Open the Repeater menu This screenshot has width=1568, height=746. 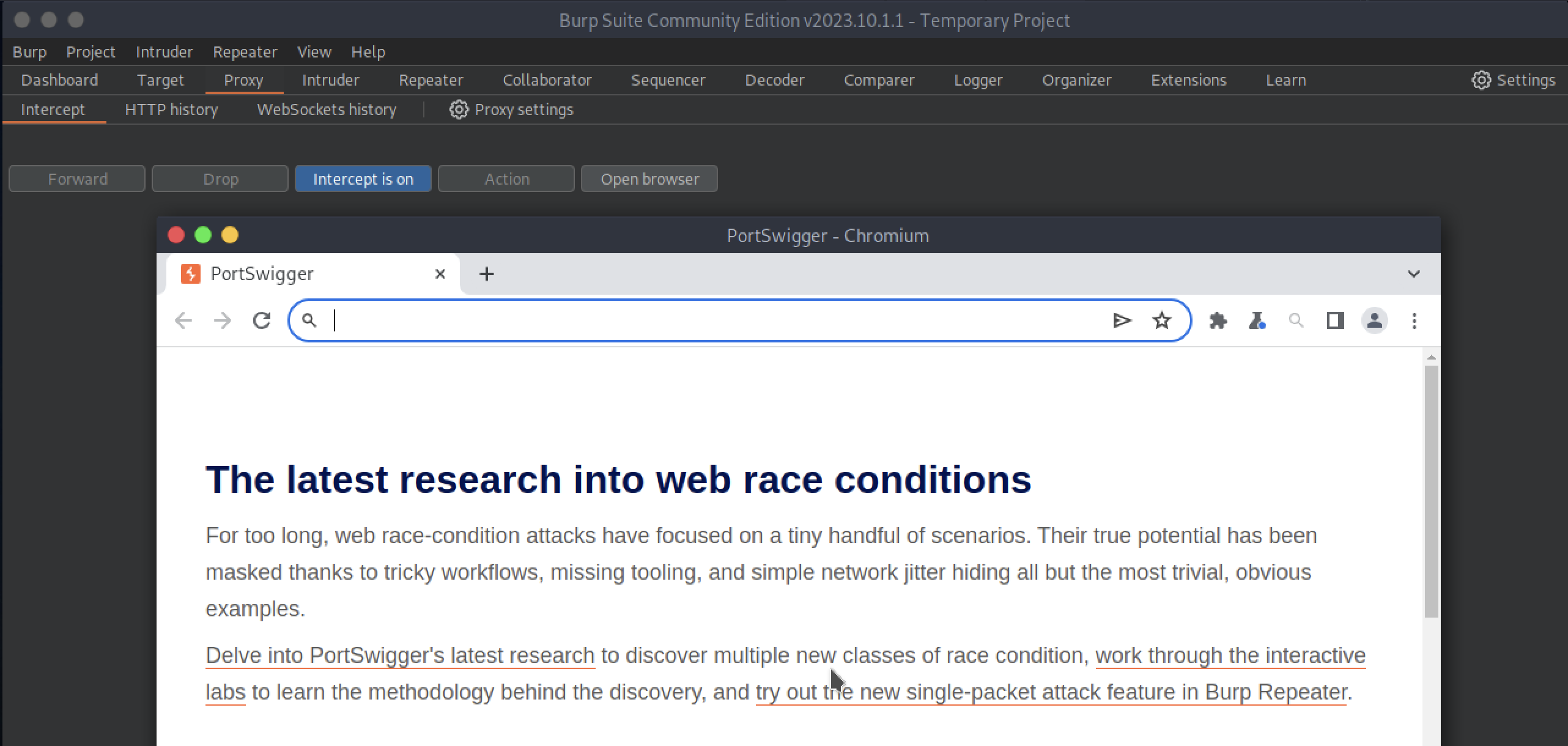[x=245, y=52]
